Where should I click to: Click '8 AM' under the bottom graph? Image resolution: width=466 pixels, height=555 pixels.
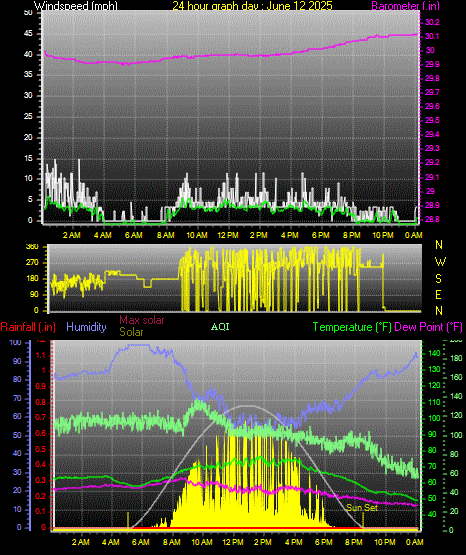click(172, 542)
